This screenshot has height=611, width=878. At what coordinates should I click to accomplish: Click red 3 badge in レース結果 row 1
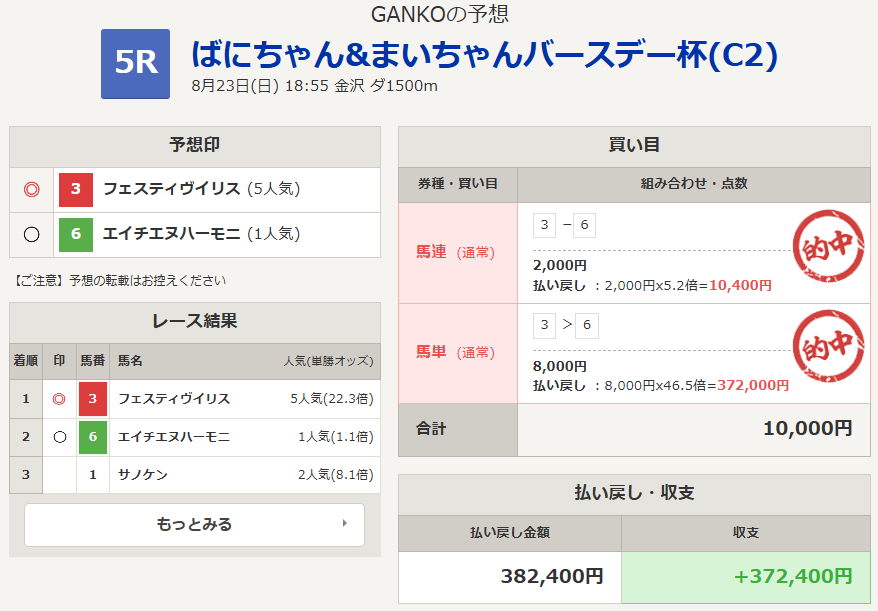pyautogui.click(x=93, y=399)
